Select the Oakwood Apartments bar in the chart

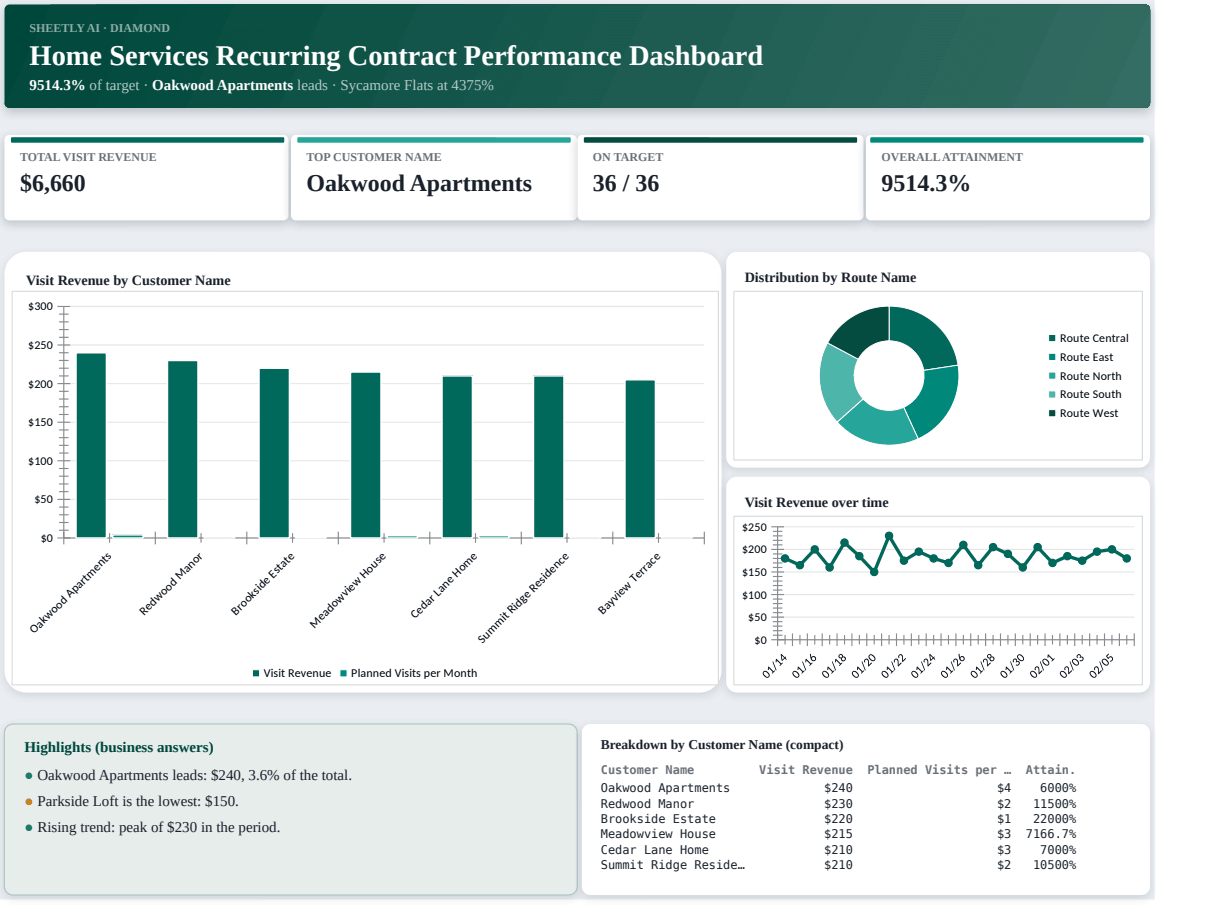(x=91, y=446)
